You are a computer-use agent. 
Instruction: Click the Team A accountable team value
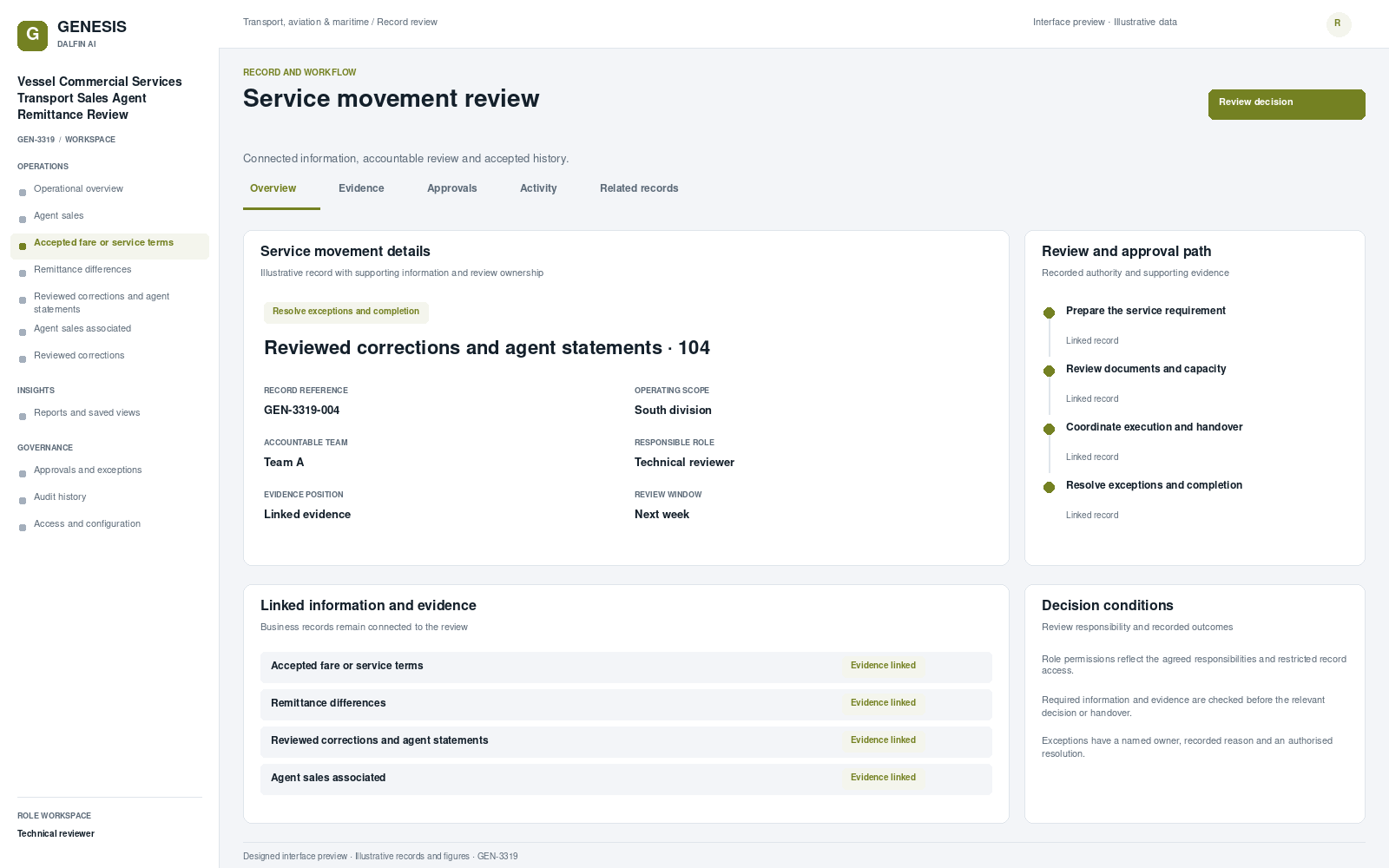[x=284, y=463]
